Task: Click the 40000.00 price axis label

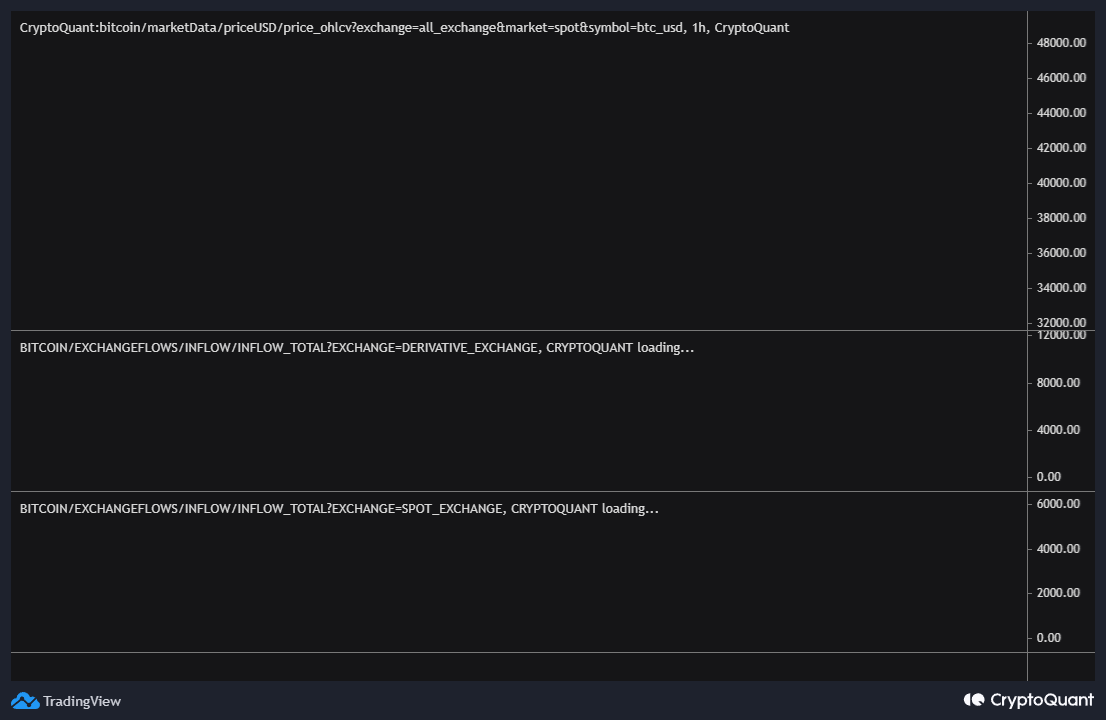Action: pos(1061,183)
